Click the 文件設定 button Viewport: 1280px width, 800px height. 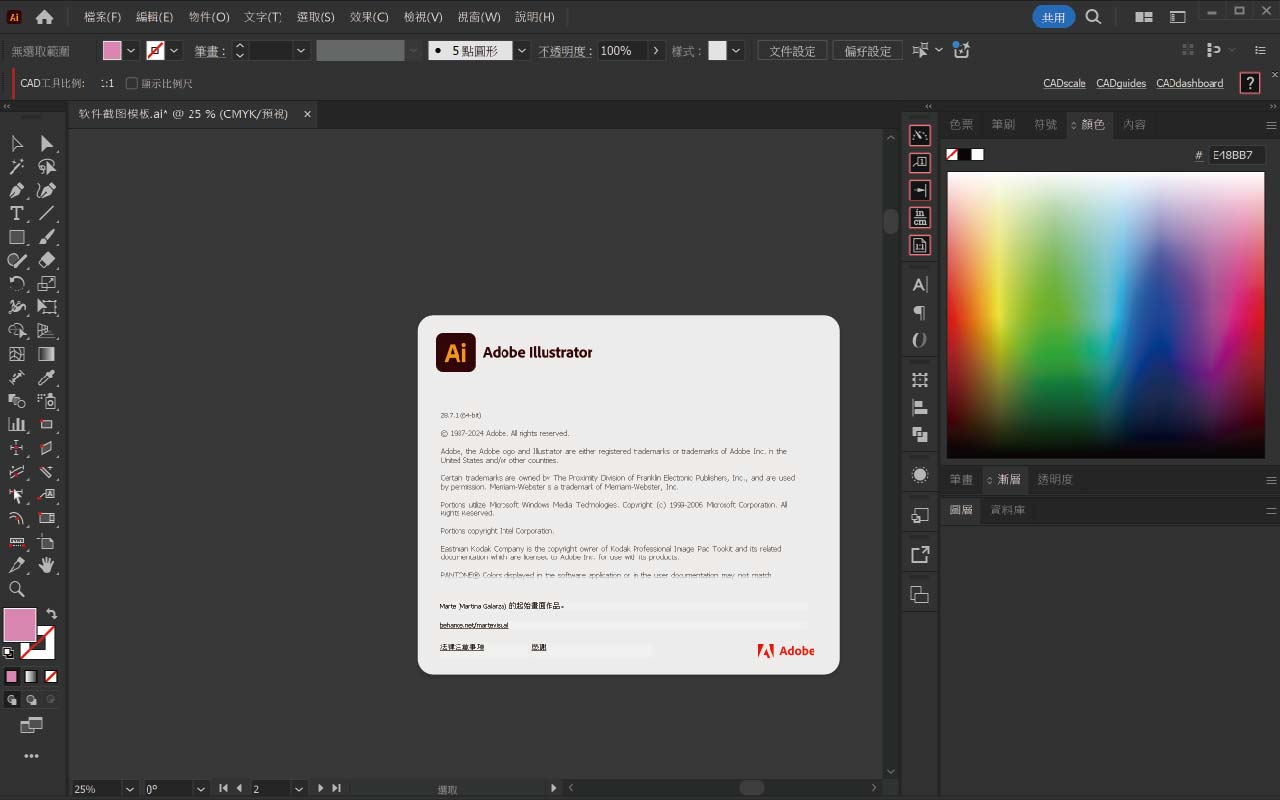[x=792, y=51]
